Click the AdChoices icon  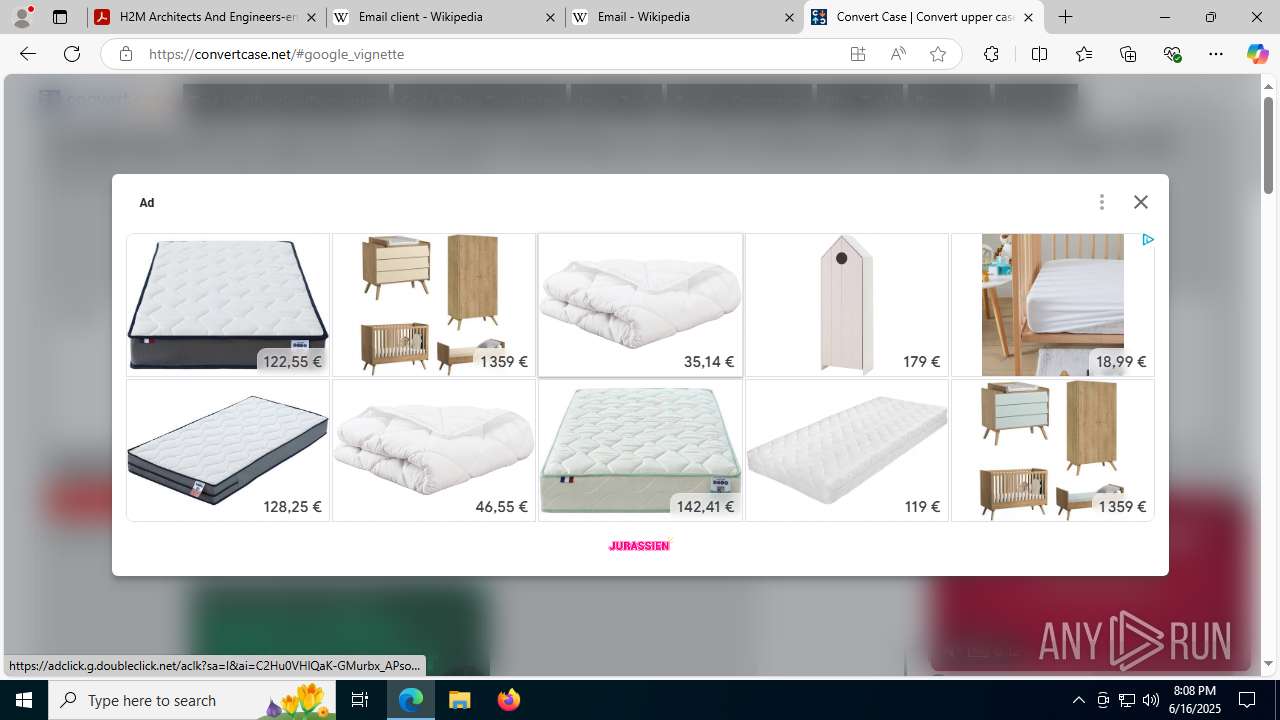click(1148, 240)
